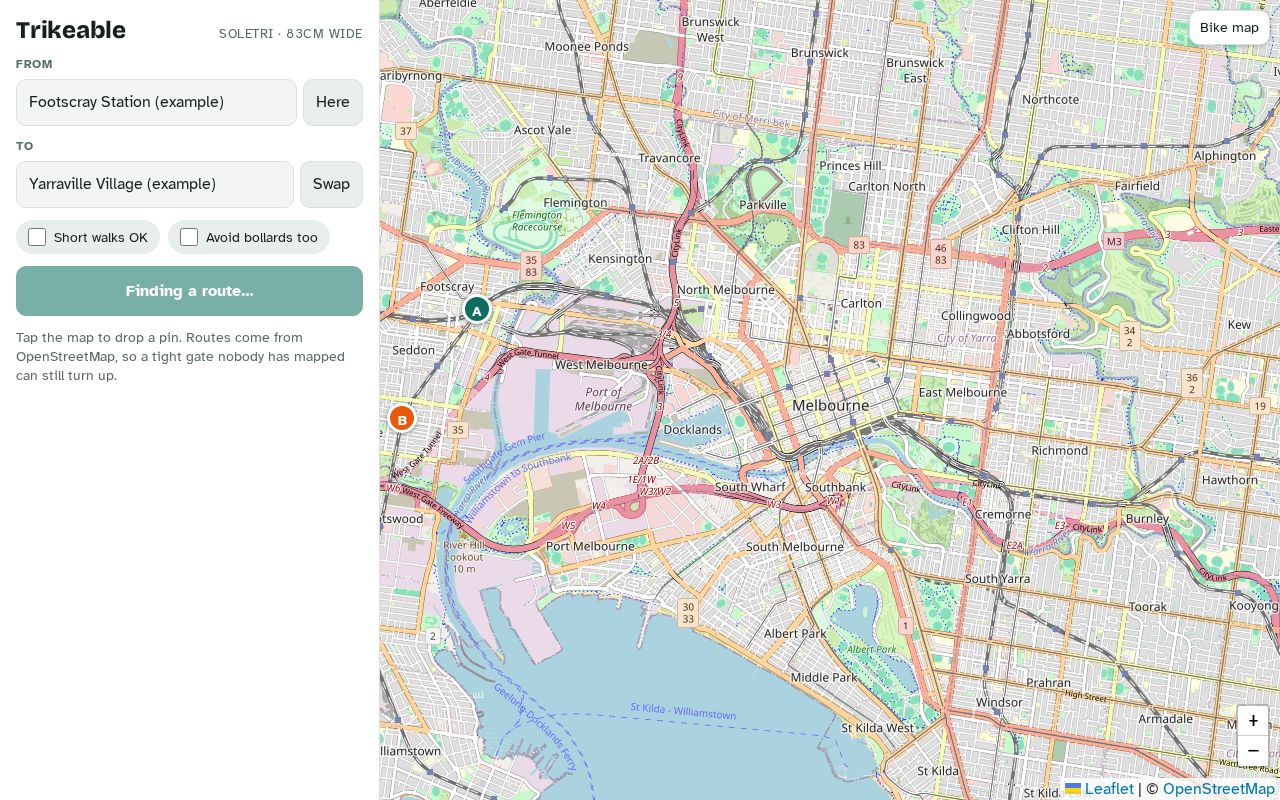Click the Hawthorn map label

[1230, 479]
